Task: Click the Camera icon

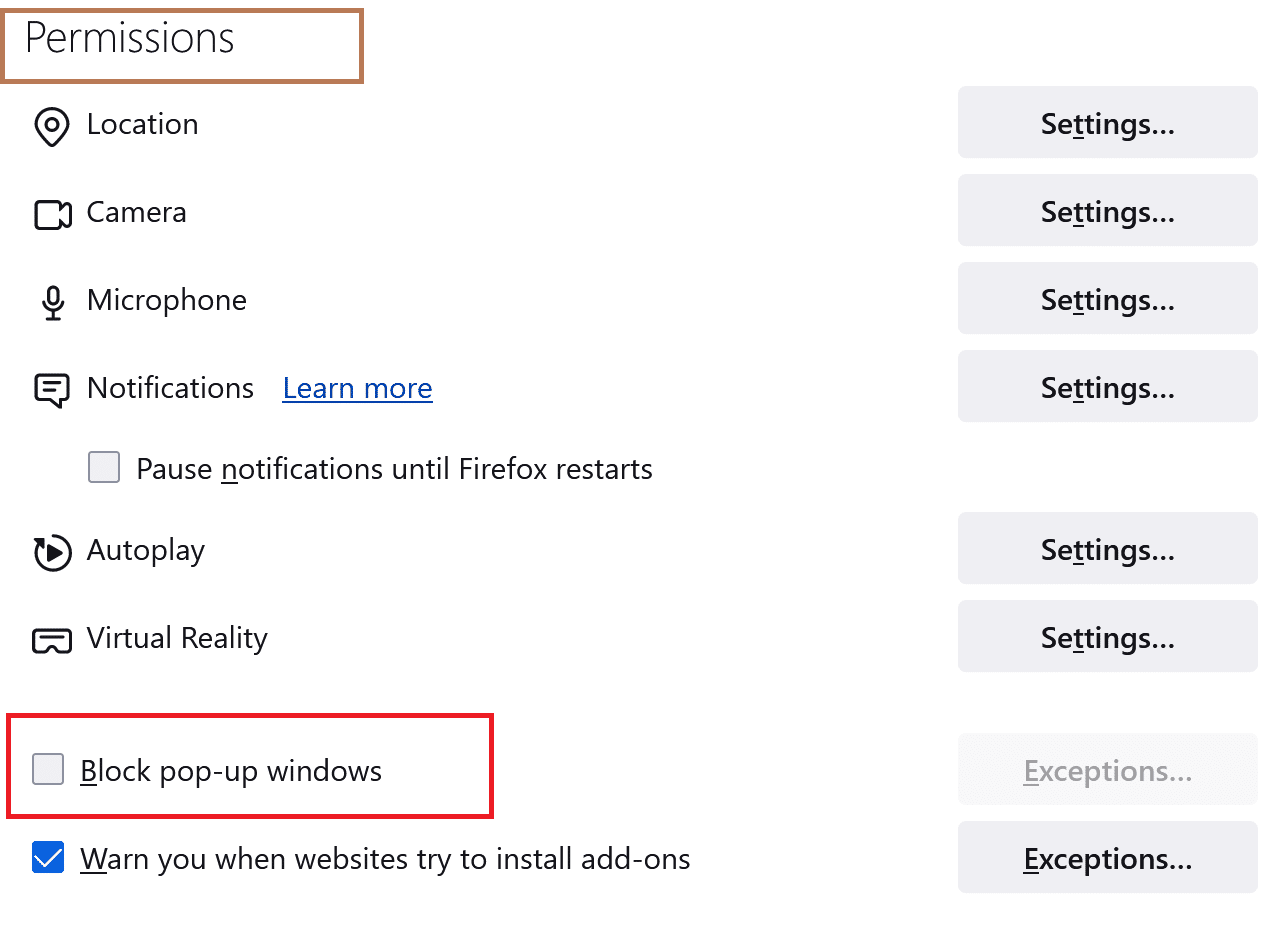Action: click(52, 213)
